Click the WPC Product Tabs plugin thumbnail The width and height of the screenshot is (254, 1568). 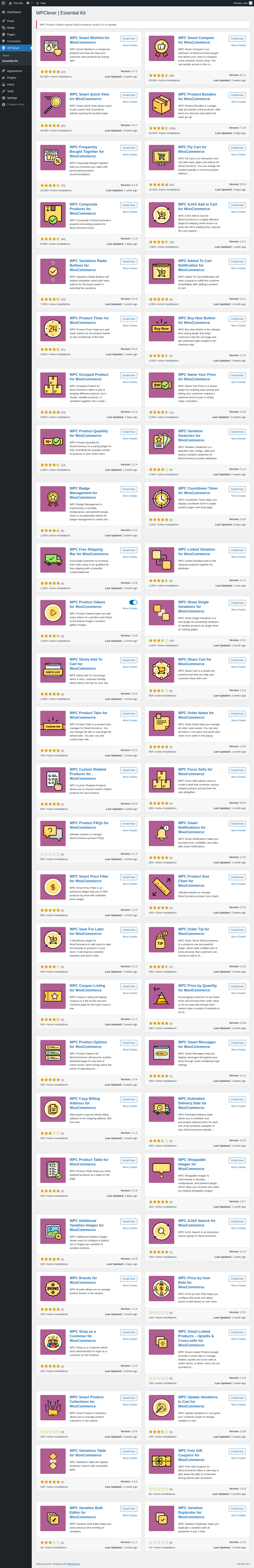coord(53,724)
